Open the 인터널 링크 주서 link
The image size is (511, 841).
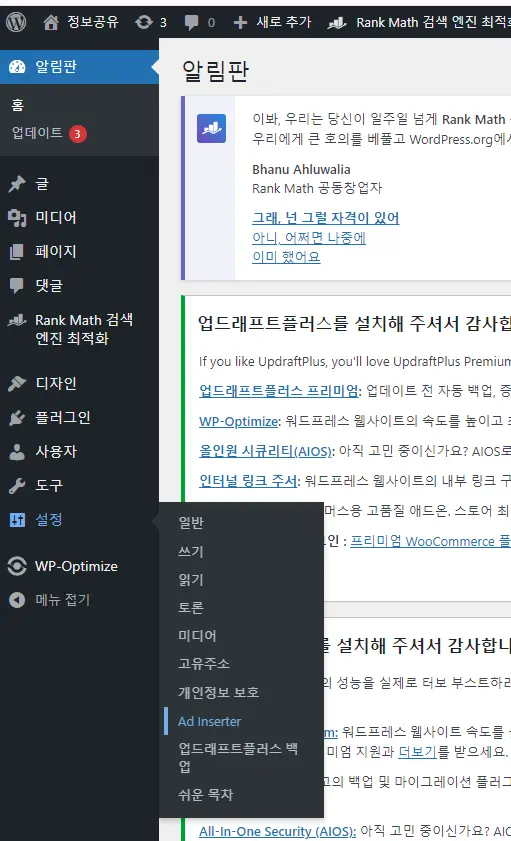(x=248, y=481)
